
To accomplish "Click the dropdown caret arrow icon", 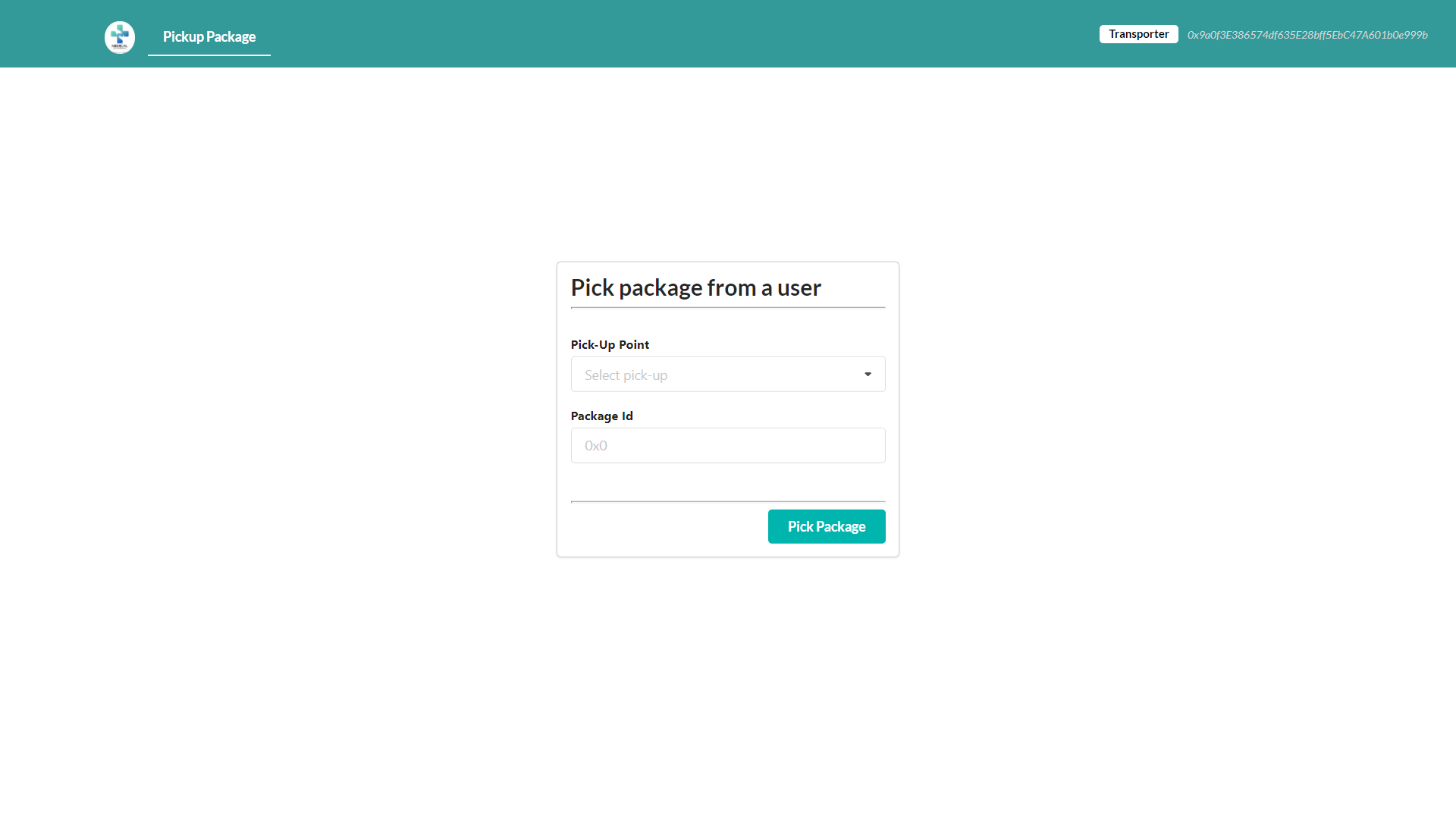I will [x=868, y=375].
